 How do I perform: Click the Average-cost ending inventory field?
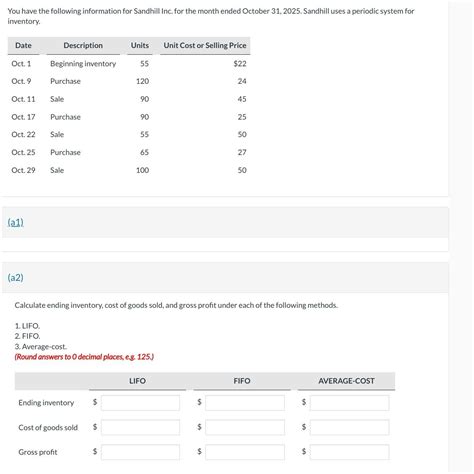coord(349,403)
